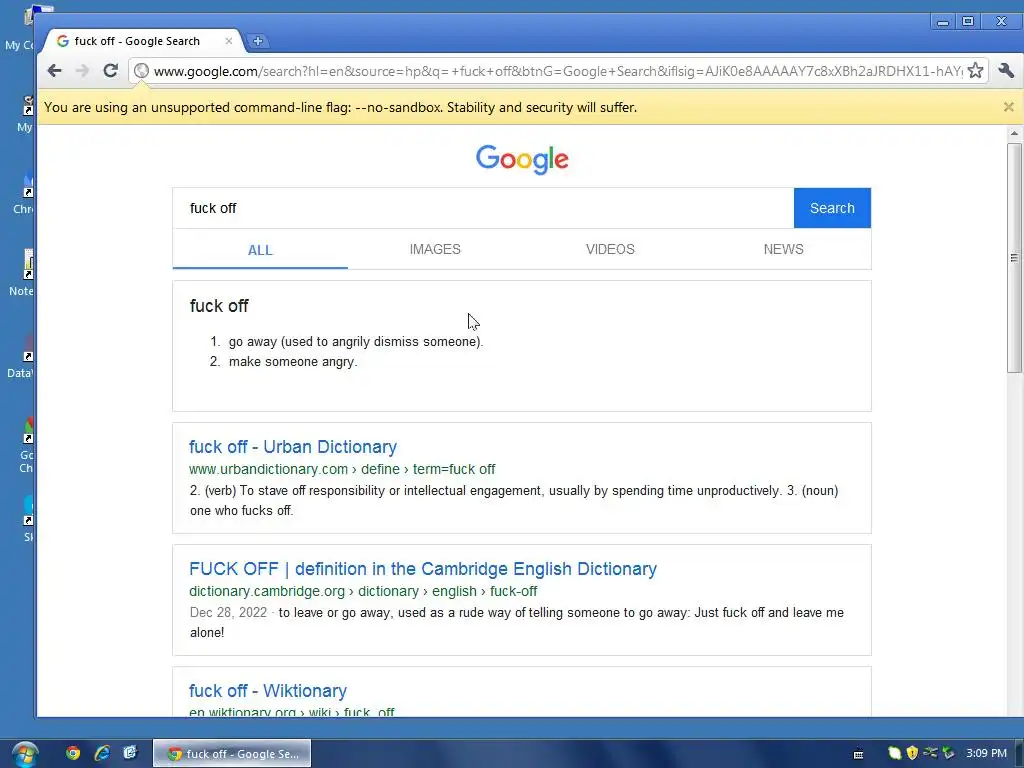
Task: Switch to the NEWS tab
Action: click(x=784, y=249)
